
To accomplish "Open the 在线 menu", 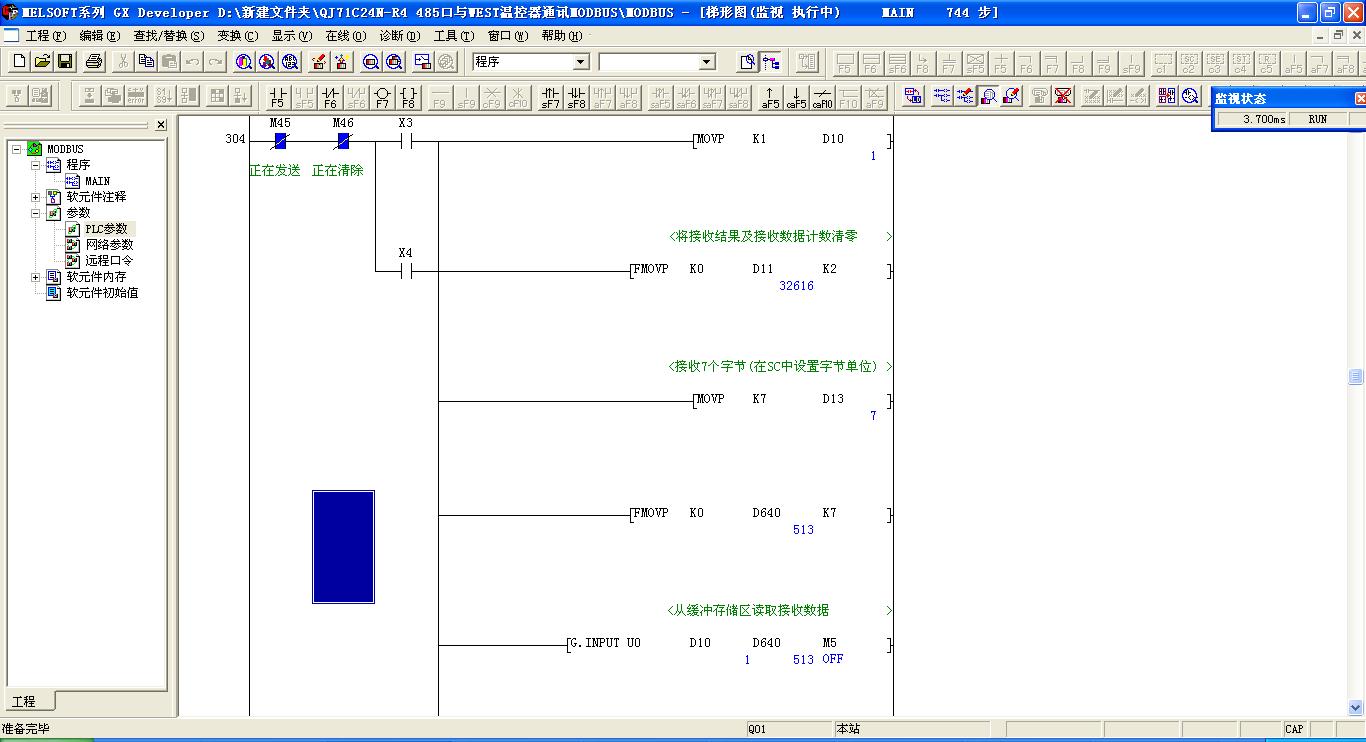I will (345, 35).
